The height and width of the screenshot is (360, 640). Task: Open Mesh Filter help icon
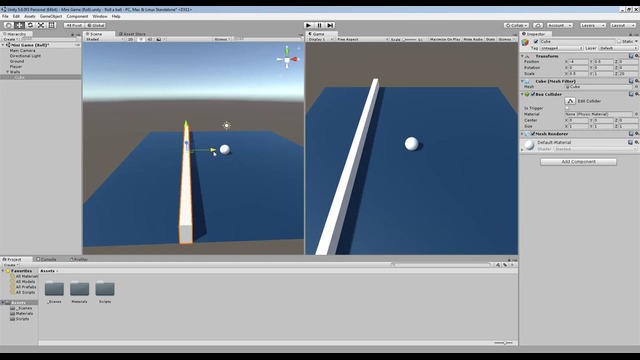631,81
